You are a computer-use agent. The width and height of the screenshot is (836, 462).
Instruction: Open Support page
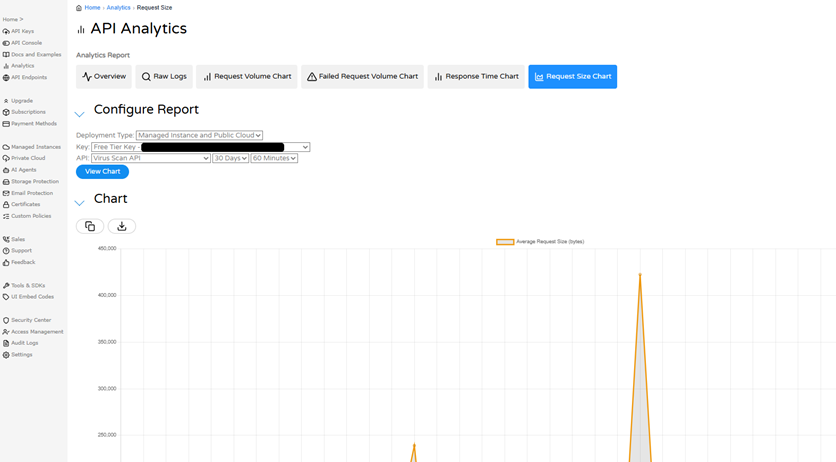point(18,251)
